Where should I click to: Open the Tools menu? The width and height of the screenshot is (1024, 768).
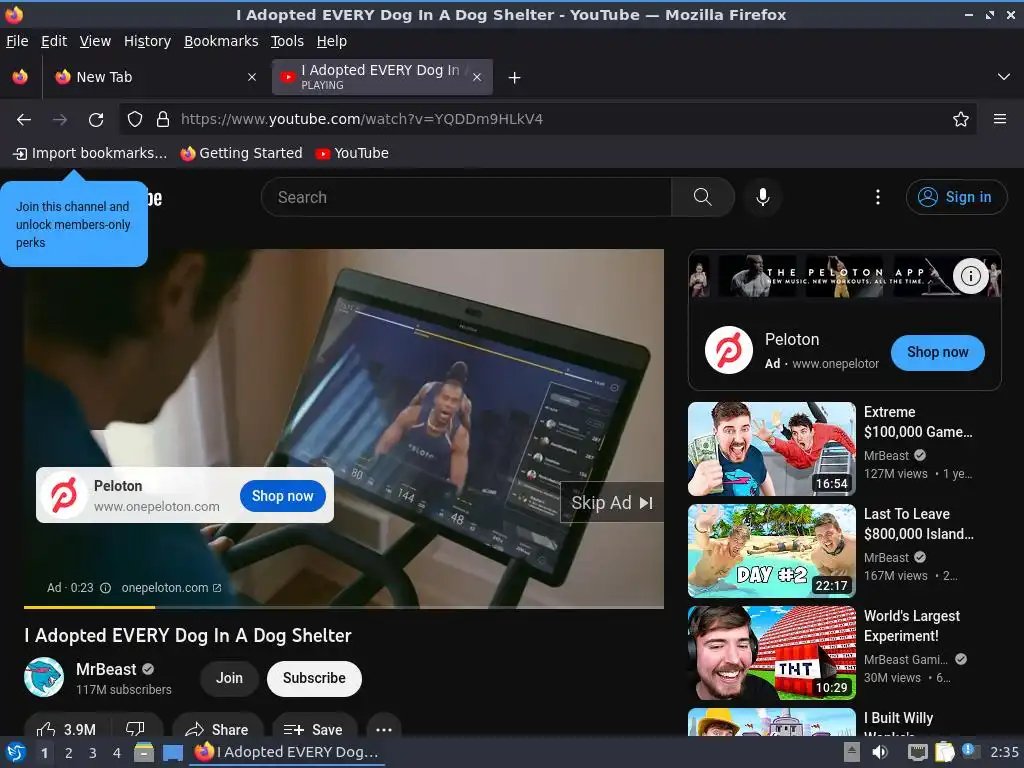[287, 41]
